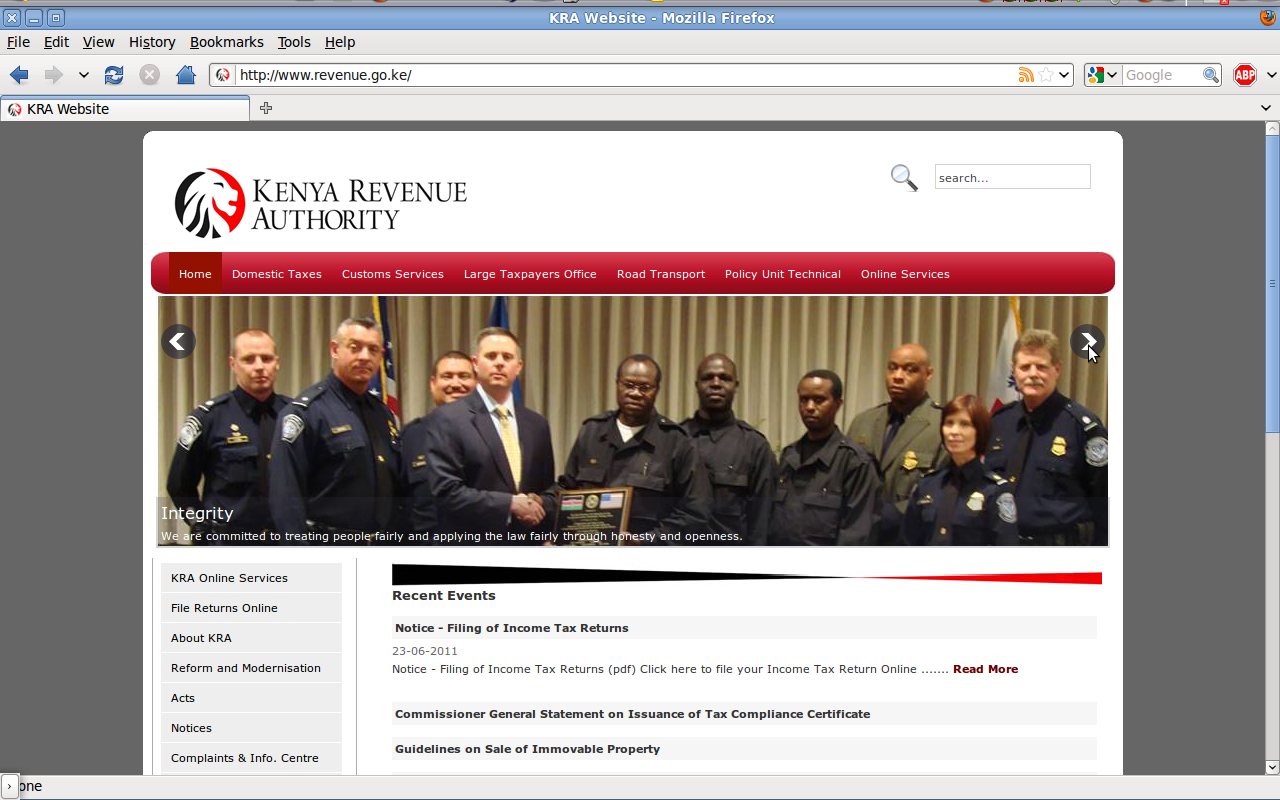The width and height of the screenshot is (1280, 800).
Task: Open Policy Unit Technical section
Action: [x=783, y=274]
